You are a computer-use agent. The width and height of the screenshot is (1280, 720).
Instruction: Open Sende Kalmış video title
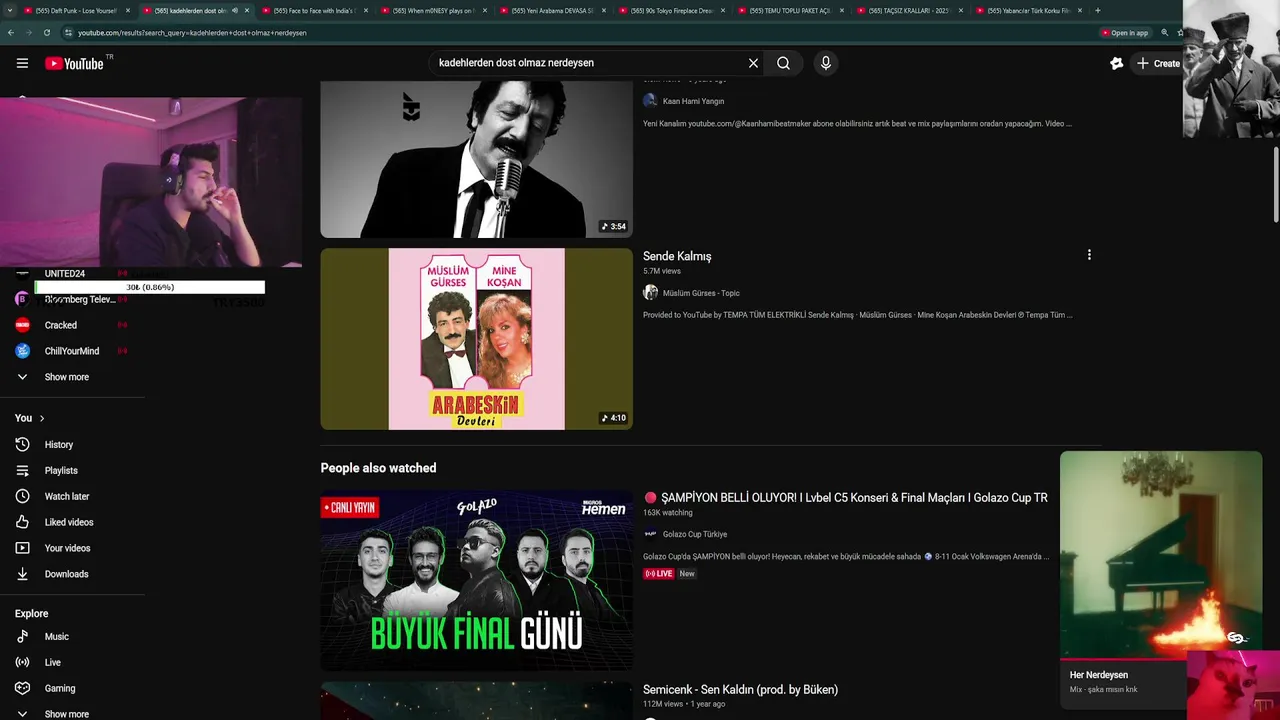click(677, 256)
